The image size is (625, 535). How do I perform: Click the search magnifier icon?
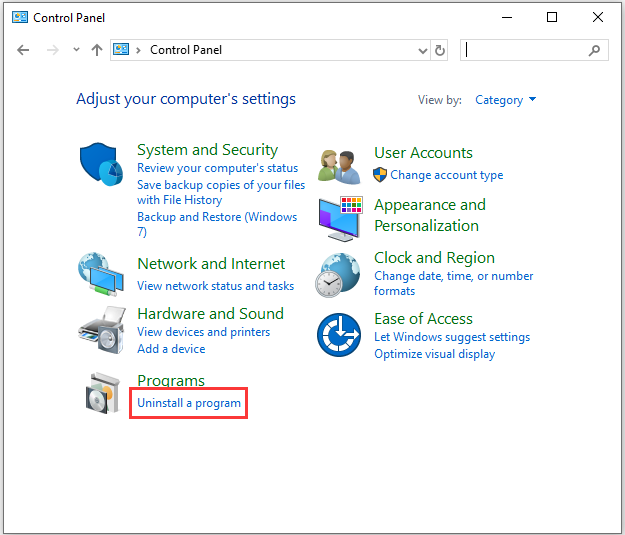594,50
